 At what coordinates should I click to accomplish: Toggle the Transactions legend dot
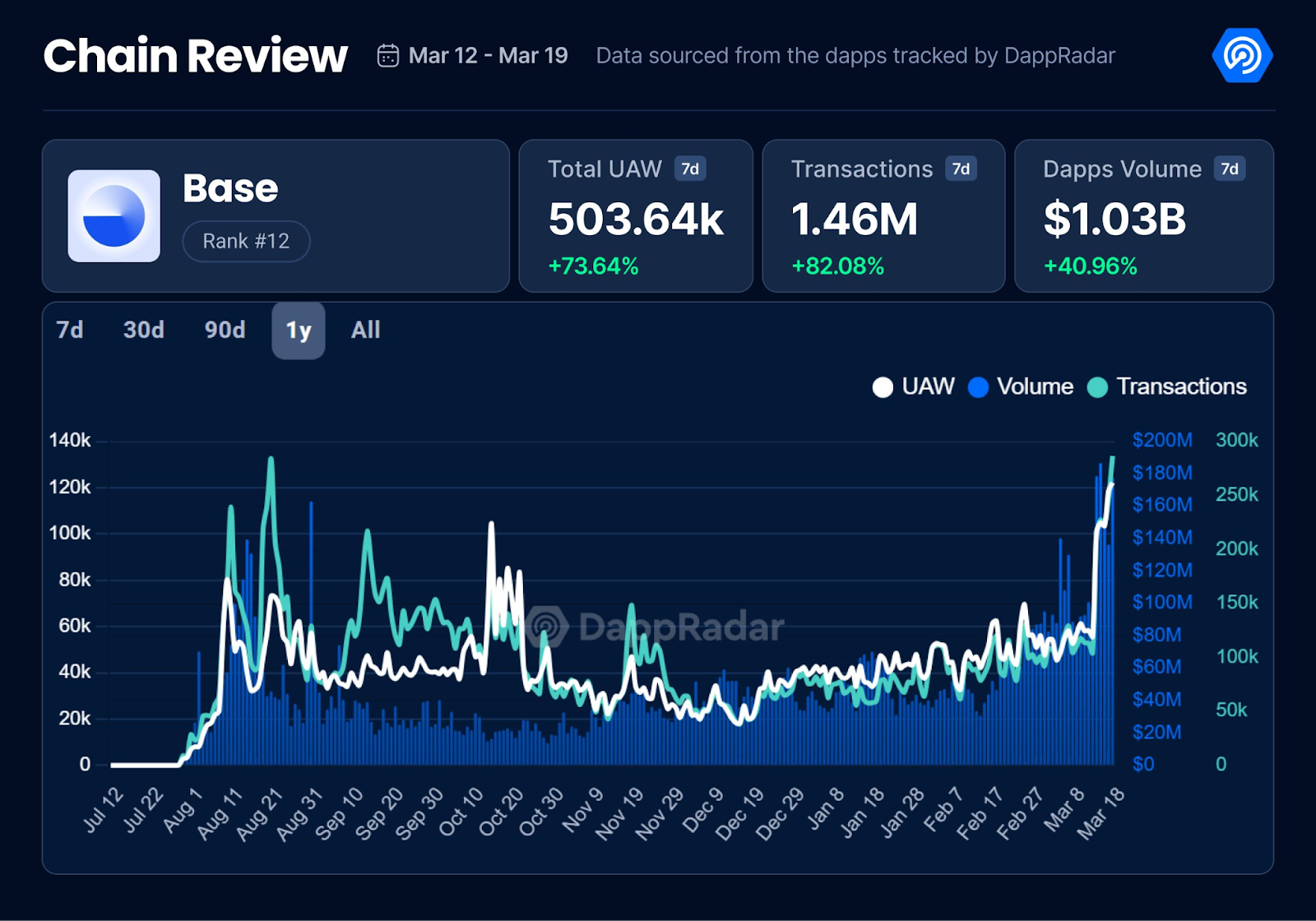pyautogui.click(x=1097, y=387)
